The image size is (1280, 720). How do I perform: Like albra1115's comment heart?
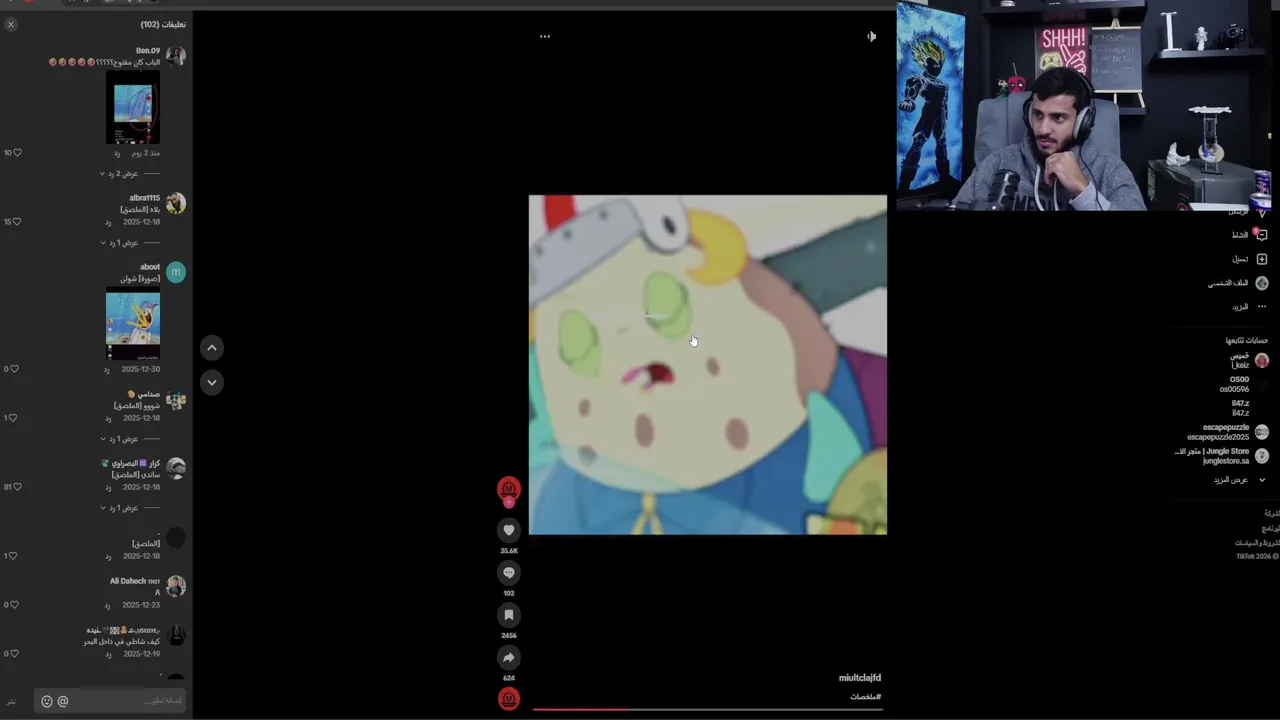pos(16,222)
